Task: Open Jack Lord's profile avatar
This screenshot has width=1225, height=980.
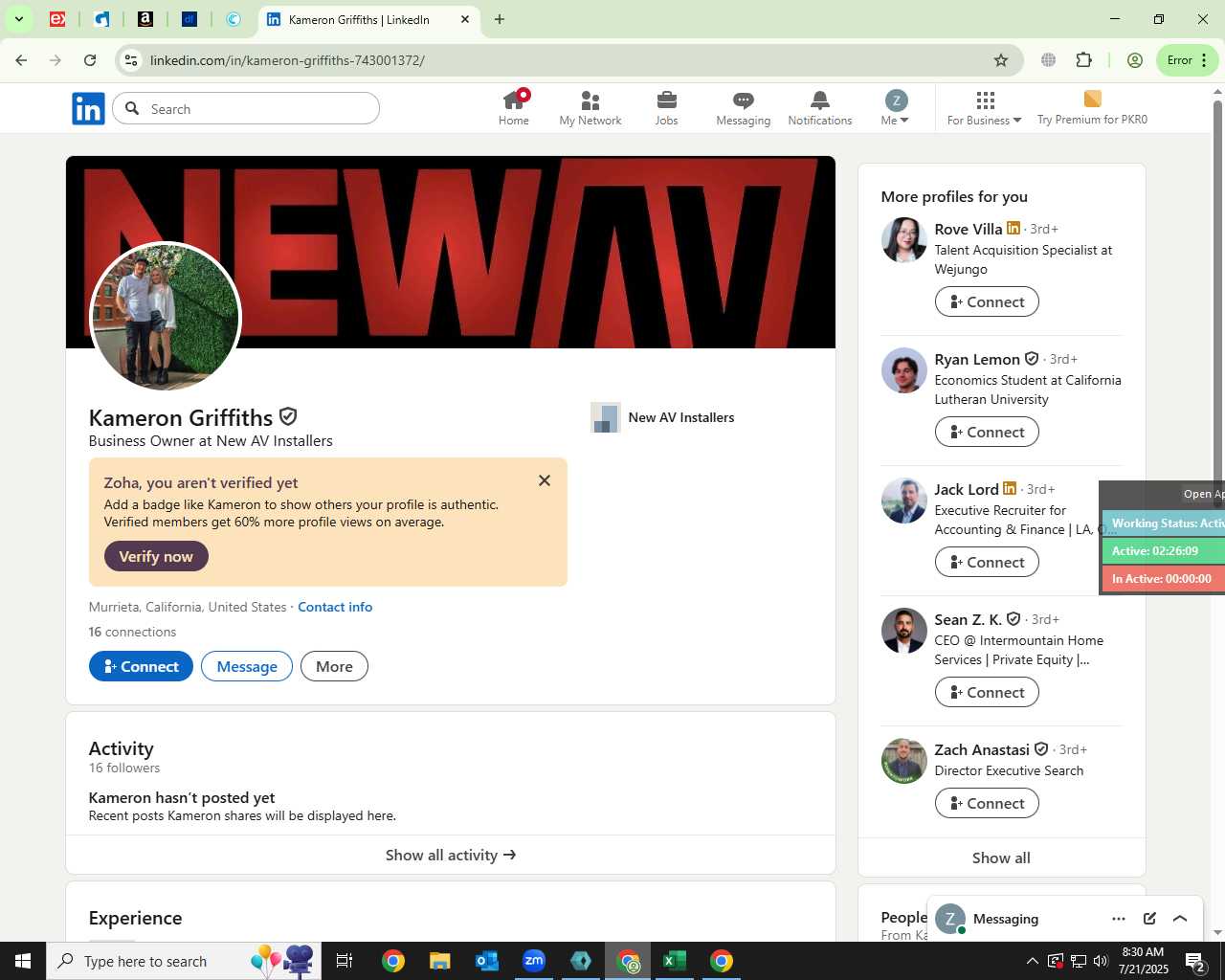Action: tap(904, 501)
